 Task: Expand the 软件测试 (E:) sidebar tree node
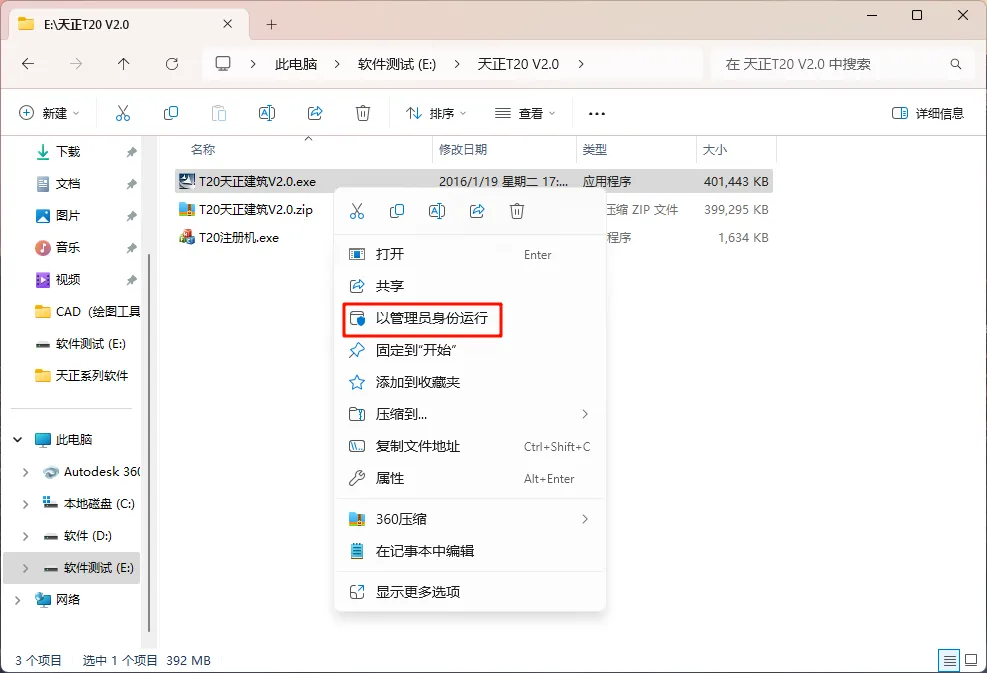pos(25,568)
